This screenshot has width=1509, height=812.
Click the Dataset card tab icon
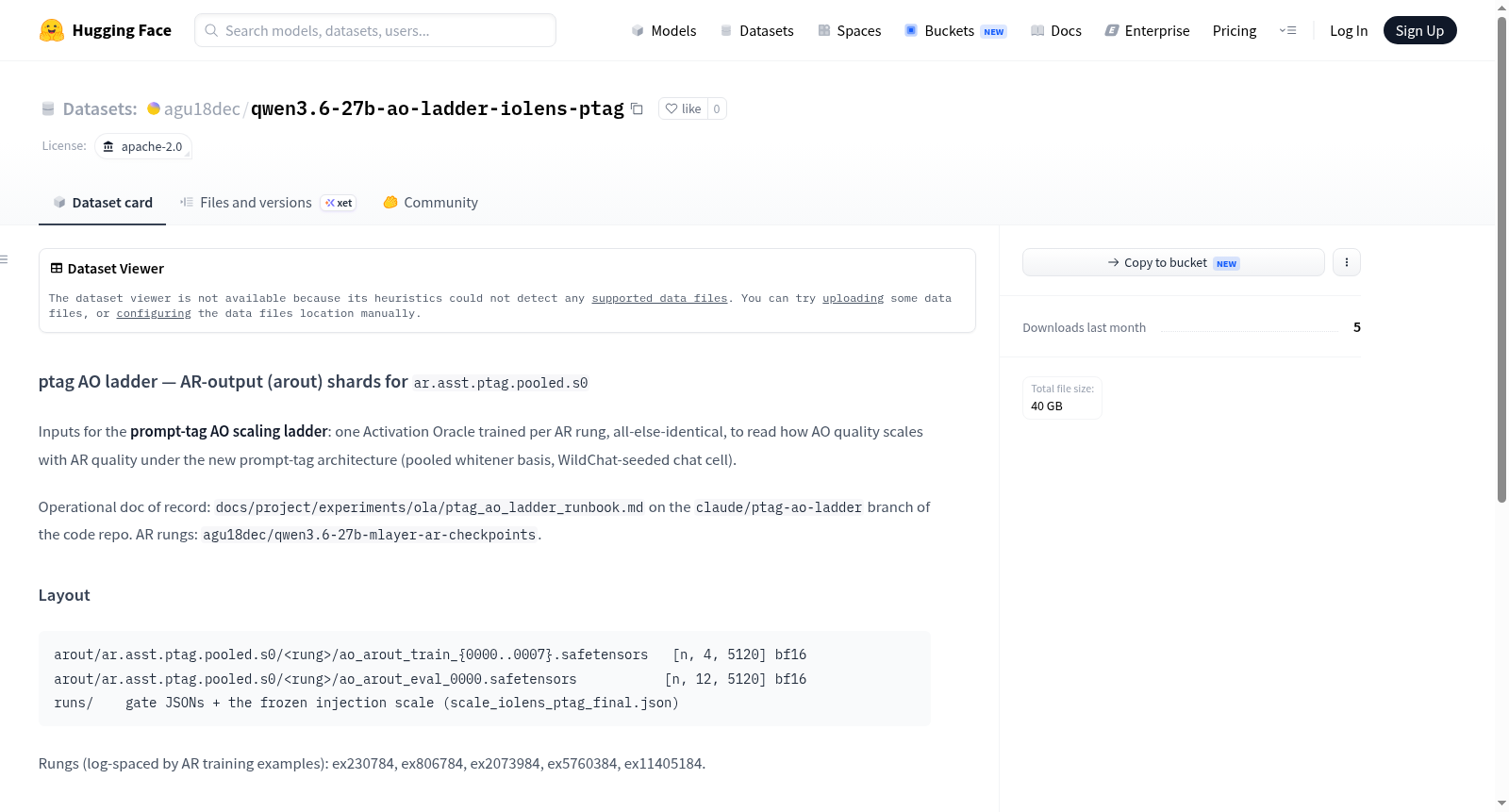59,202
